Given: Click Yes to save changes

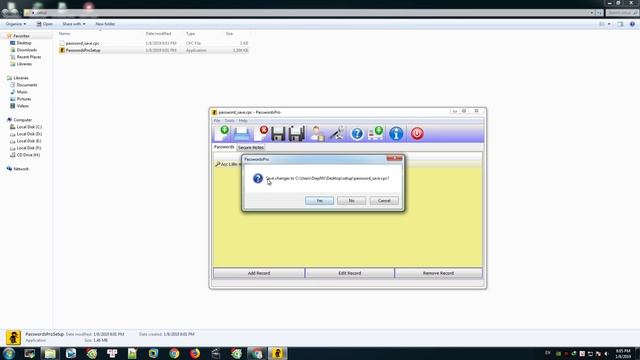Looking at the screenshot, I should (x=319, y=200).
